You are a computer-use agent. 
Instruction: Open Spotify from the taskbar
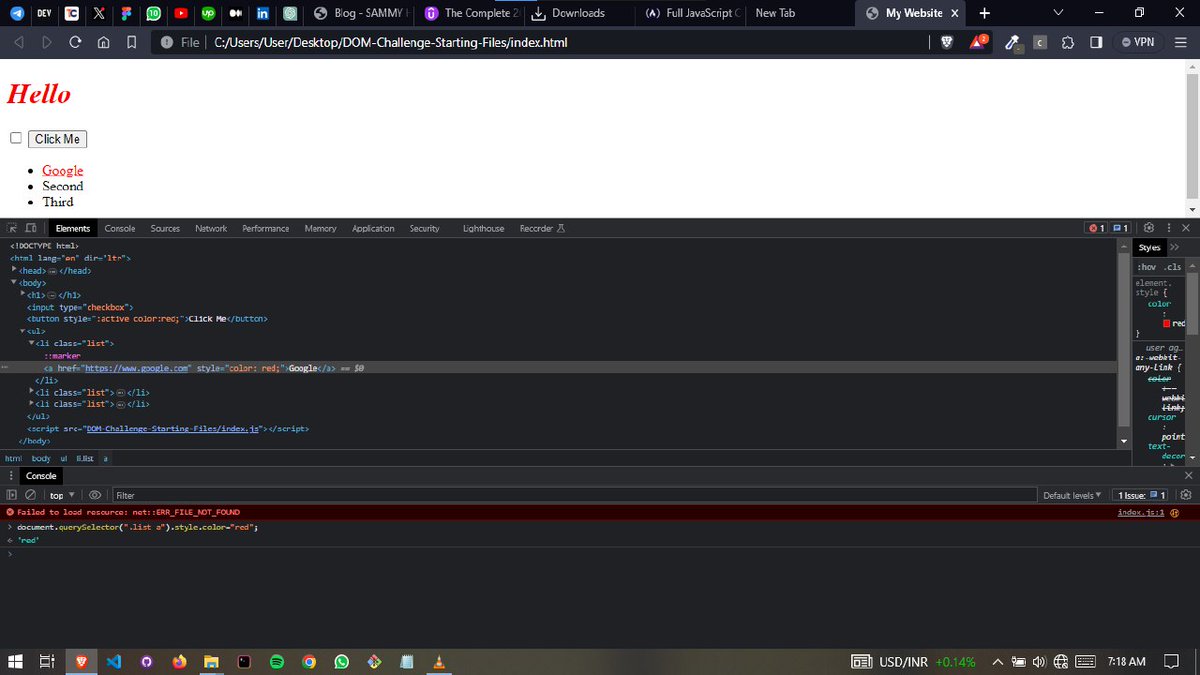click(277, 661)
